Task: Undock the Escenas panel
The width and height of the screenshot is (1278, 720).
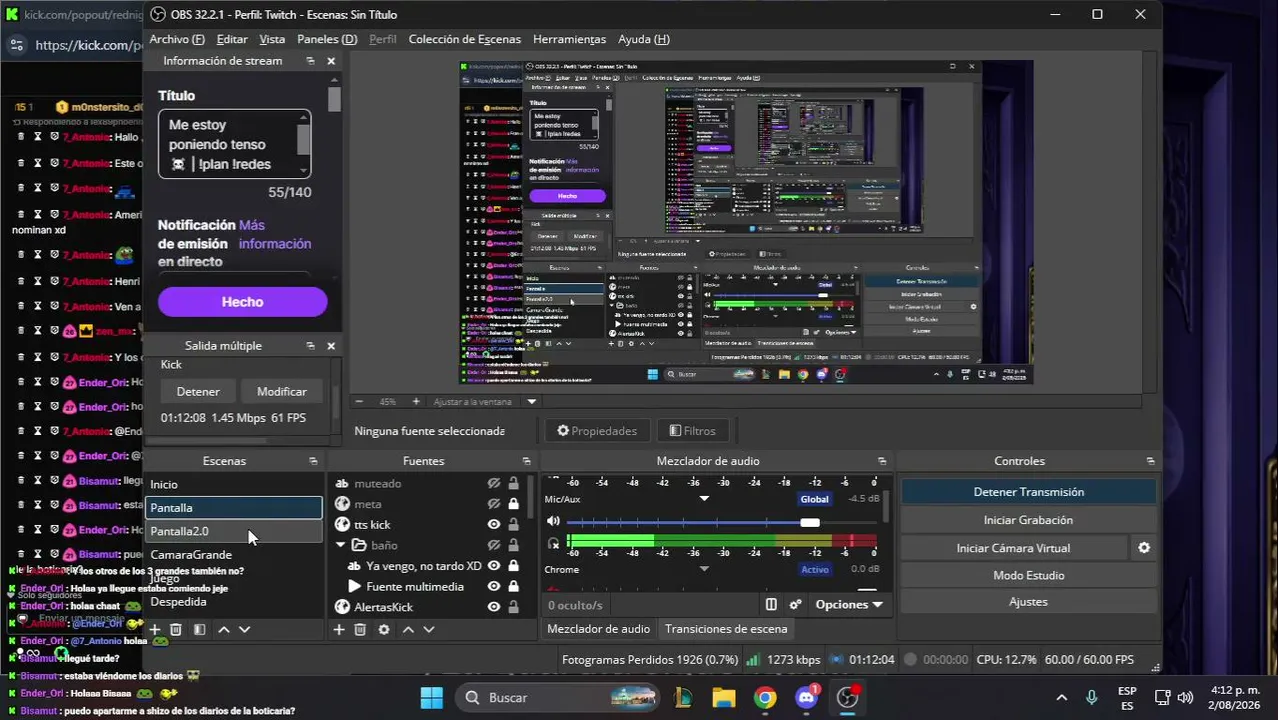Action: (x=313, y=461)
